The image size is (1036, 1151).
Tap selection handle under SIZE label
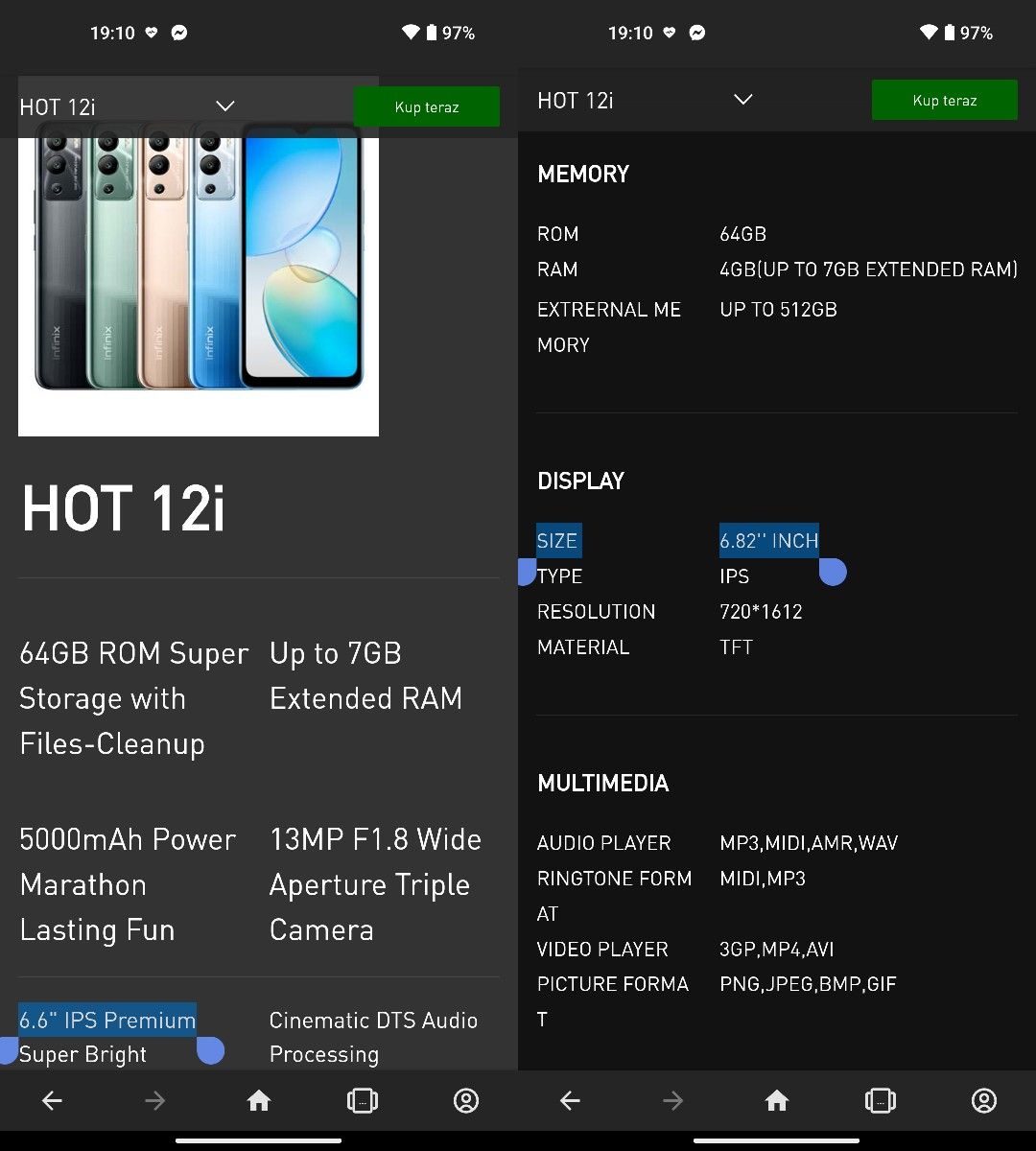527,573
